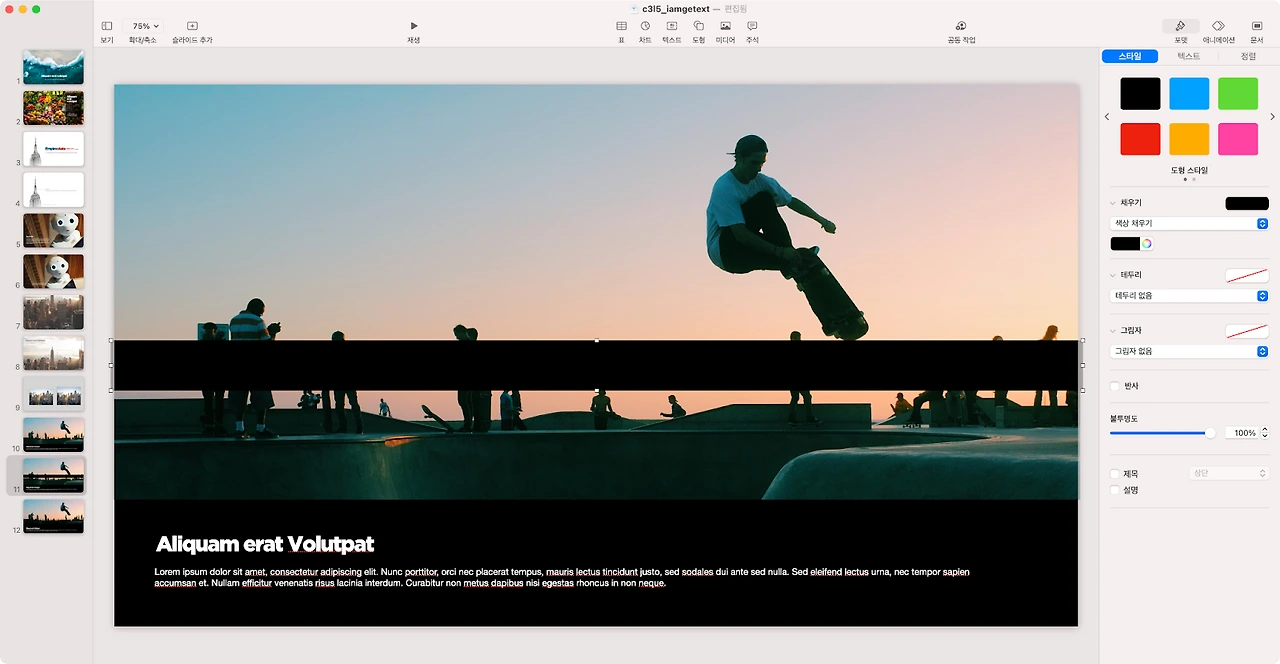Open the 색상 채우기 fill type dropdown
The image size is (1280, 664).
tap(1189, 223)
